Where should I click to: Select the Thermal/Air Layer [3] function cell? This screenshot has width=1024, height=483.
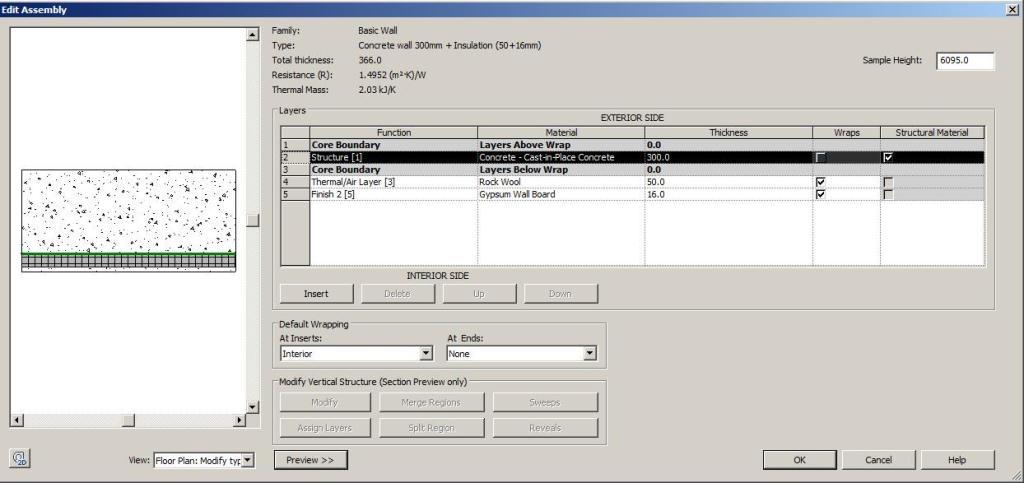click(394, 182)
